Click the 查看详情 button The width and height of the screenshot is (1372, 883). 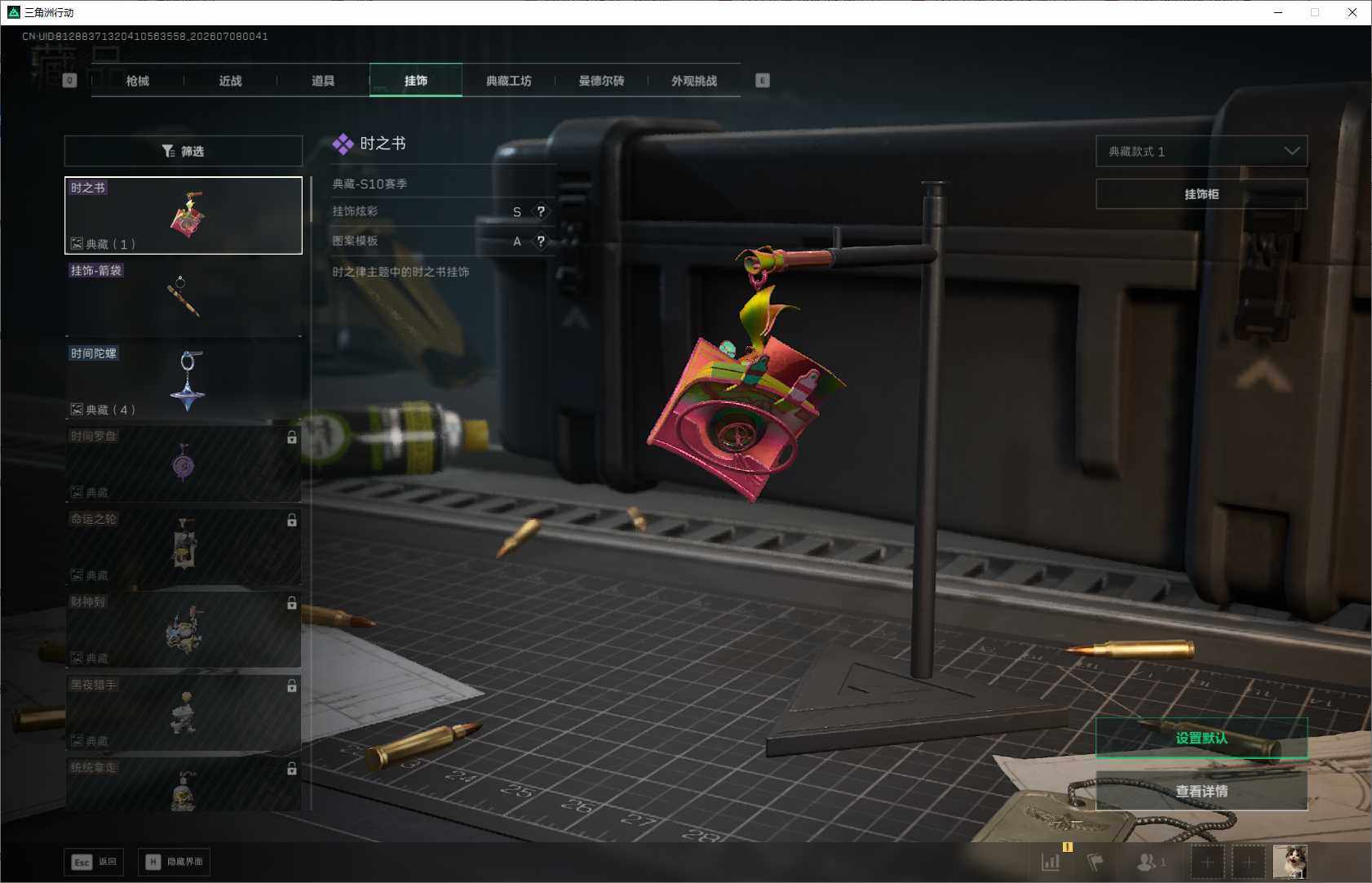1202,791
